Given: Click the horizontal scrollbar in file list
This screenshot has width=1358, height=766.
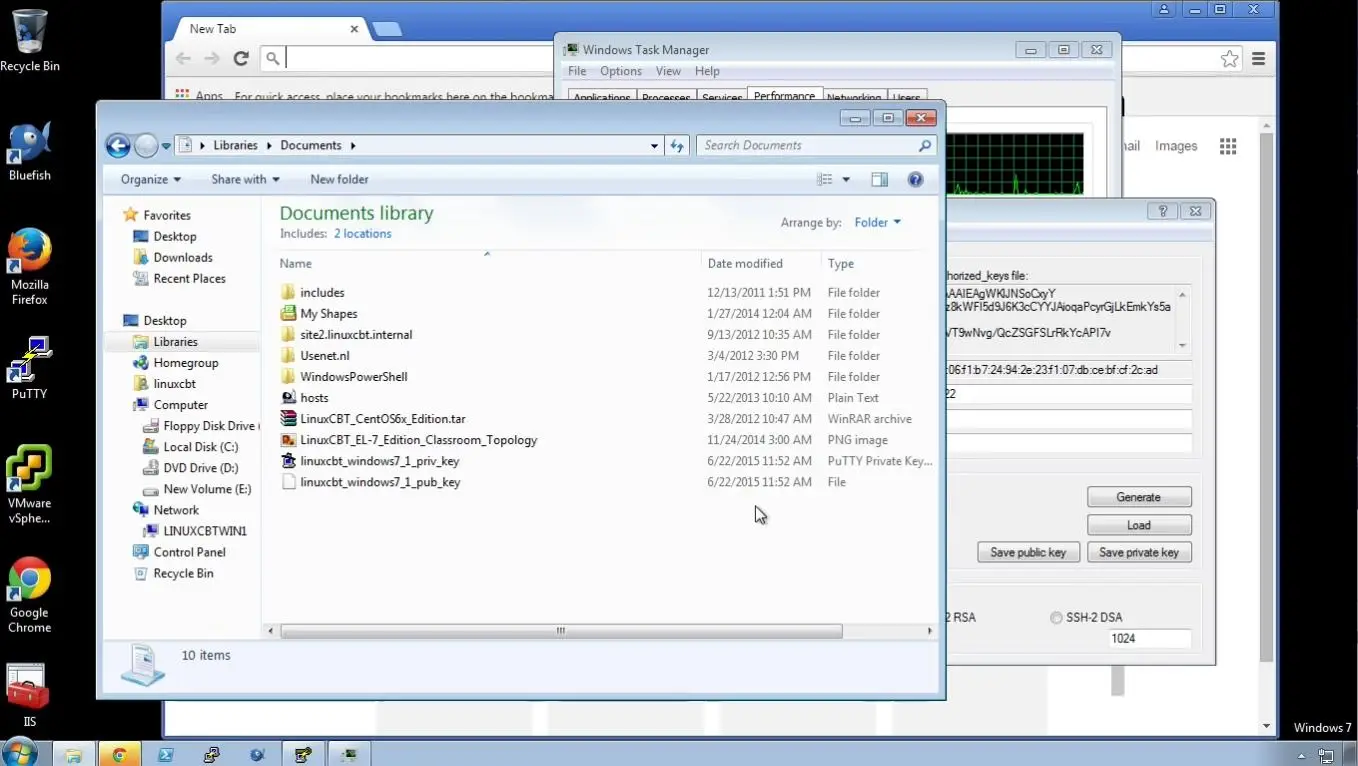Looking at the screenshot, I should (561, 631).
